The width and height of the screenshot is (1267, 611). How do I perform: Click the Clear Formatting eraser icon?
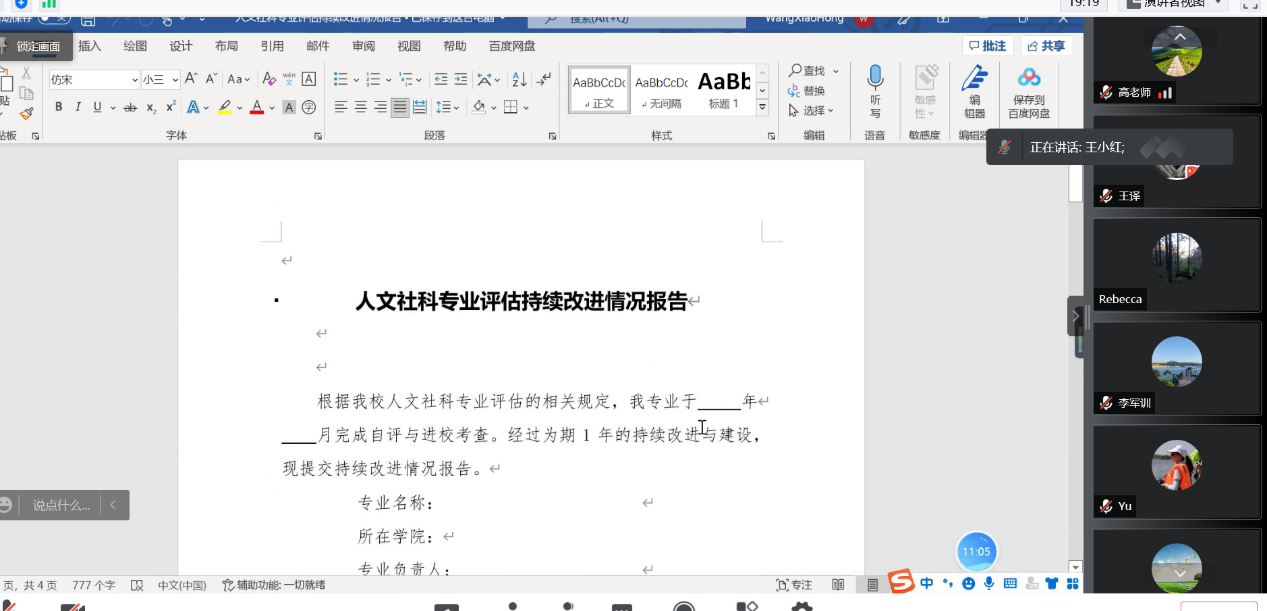[x=269, y=79]
